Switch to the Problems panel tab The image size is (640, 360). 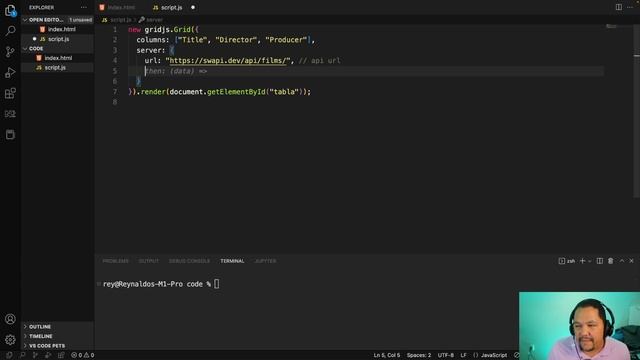click(116, 261)
